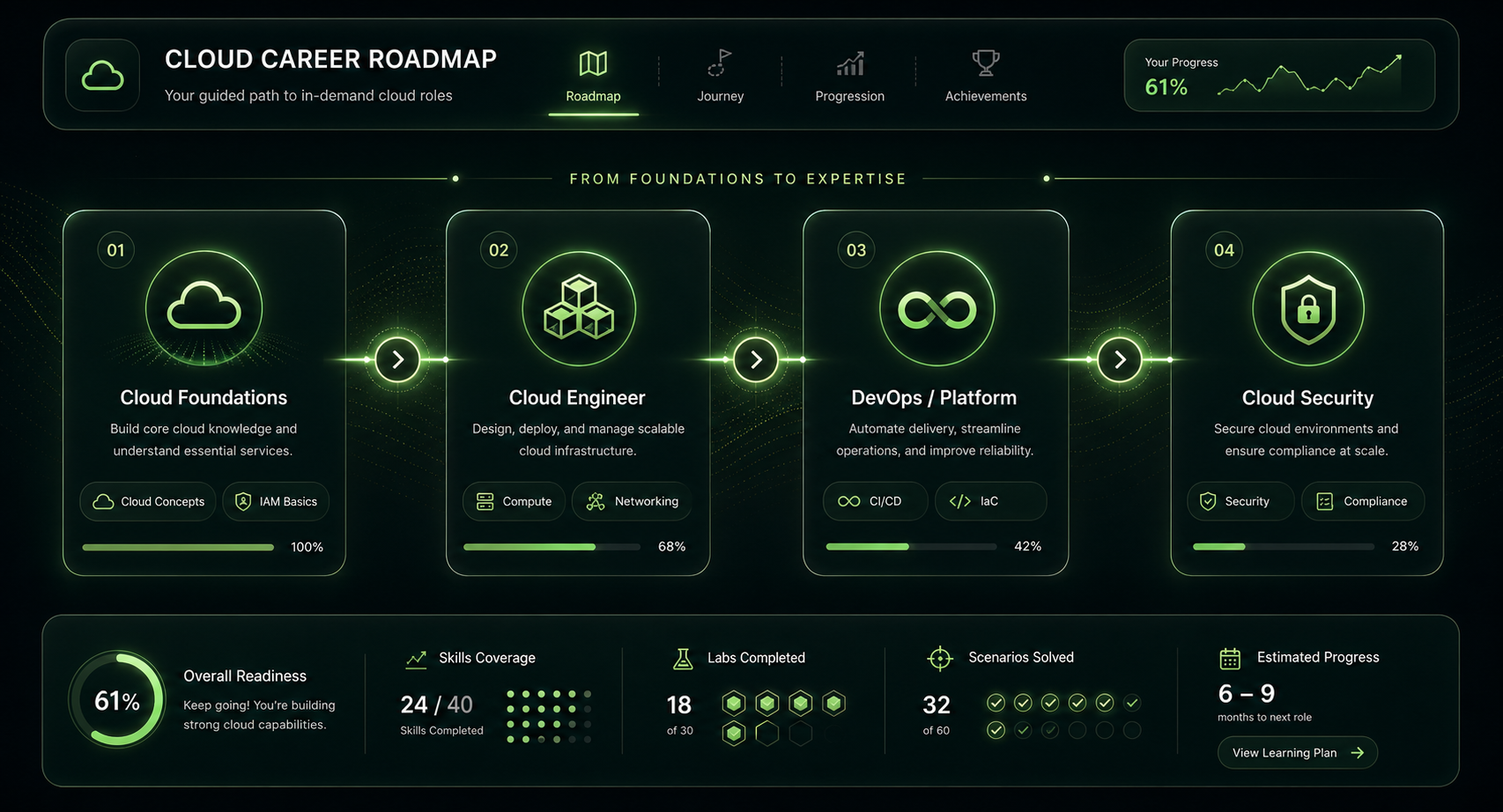1503x812 pixels.
Task: Click the cloud logo icon in header
Action: click(102, 76)
